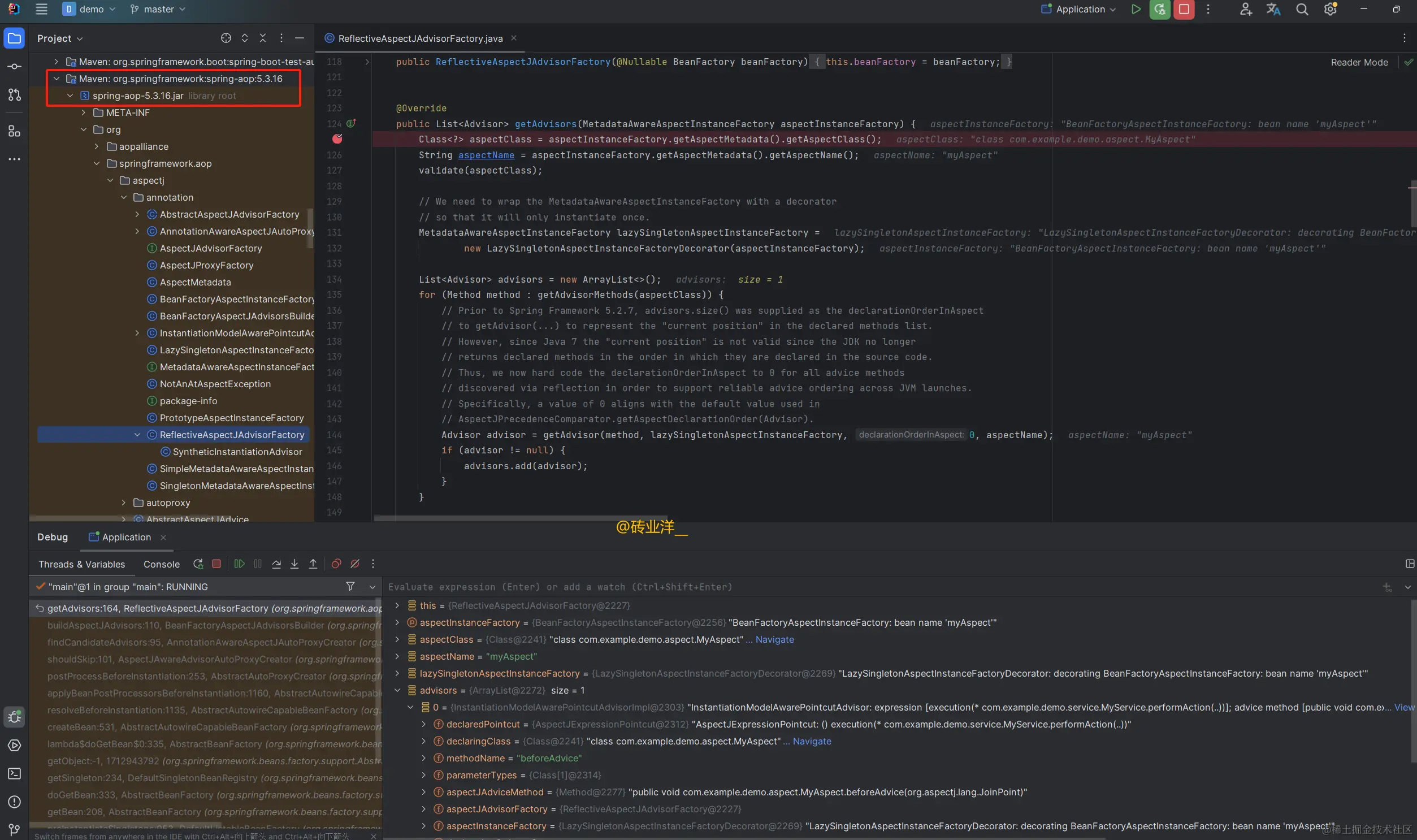Open the main hamburger menu

click(x=41, y=9)
